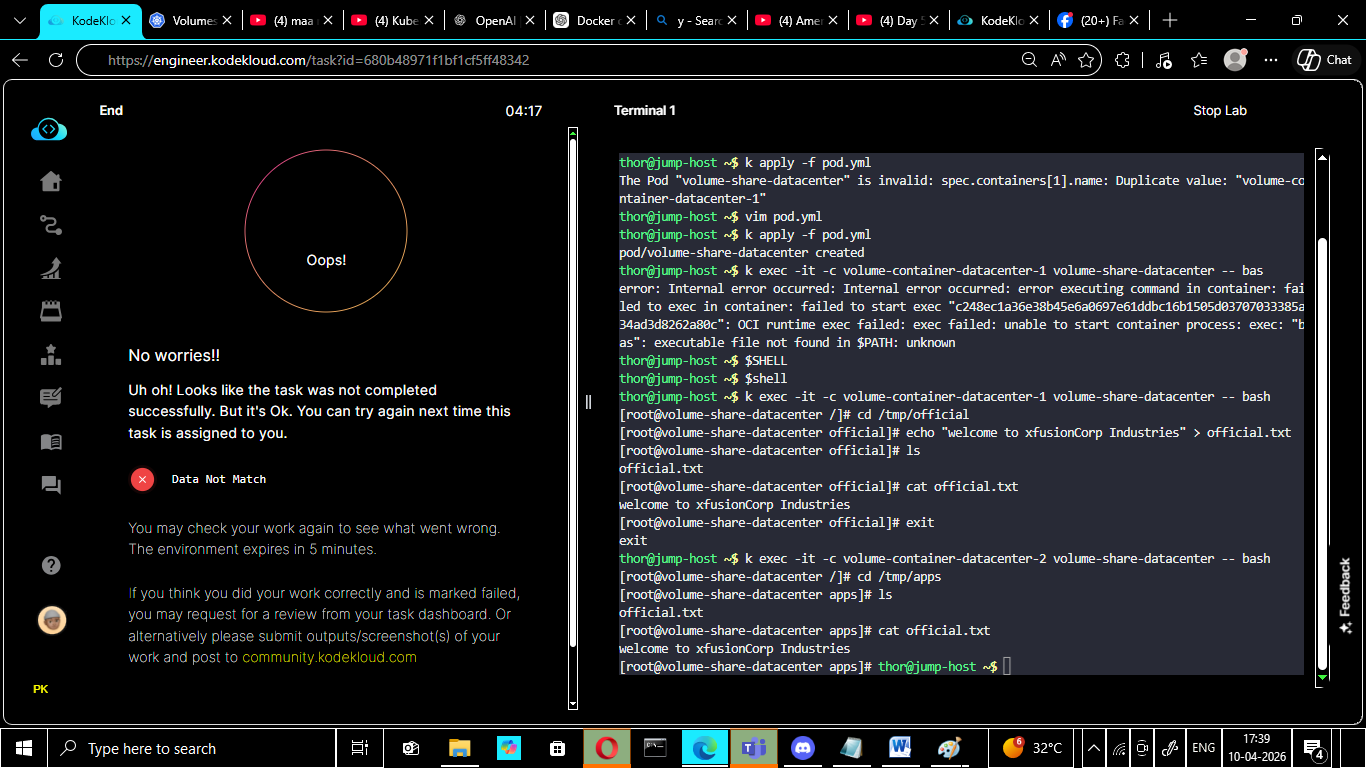Open the Read aloud address bar icon
Image resolution: width=1366 pixels, height=768 pixels.
tap(1058, 60)
